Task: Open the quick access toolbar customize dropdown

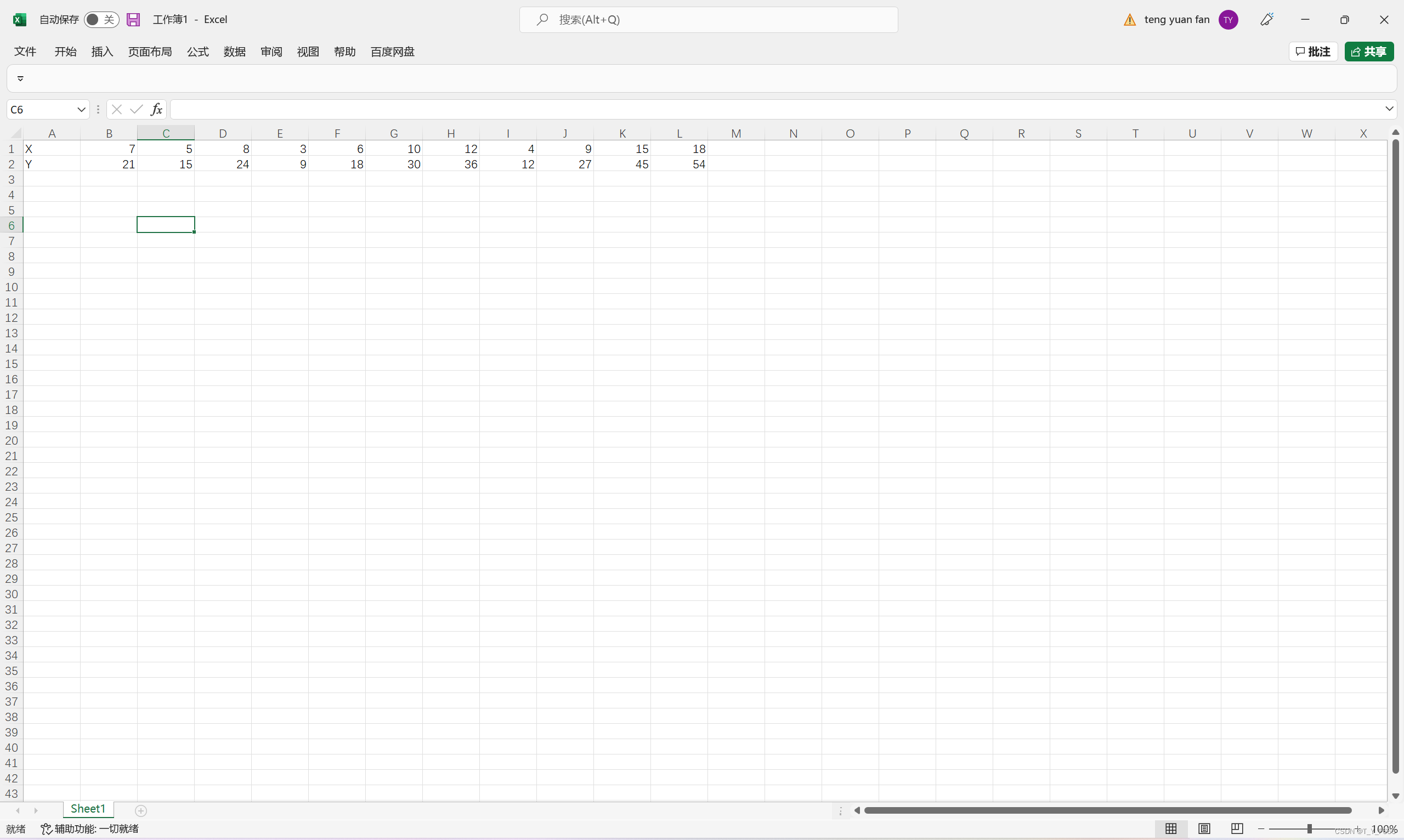Action: coord(20,78)
